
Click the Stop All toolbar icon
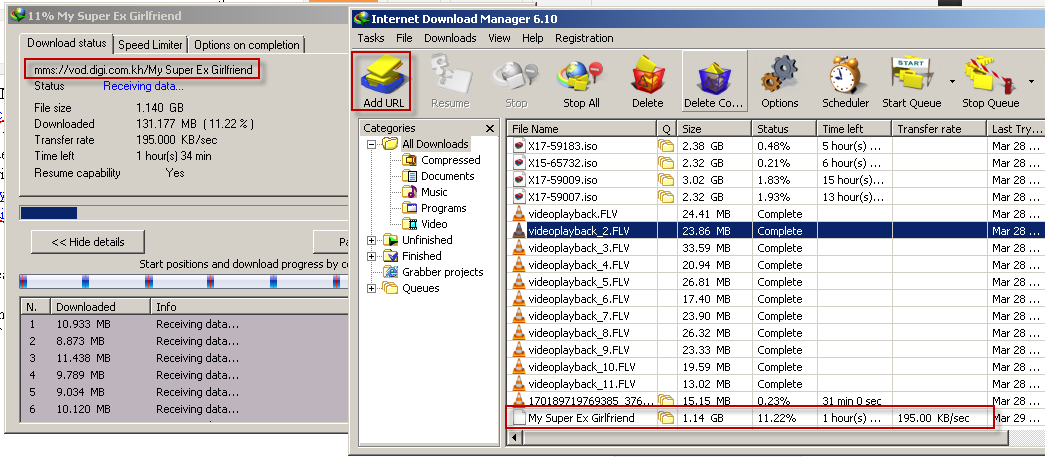(x=582, y=81)
